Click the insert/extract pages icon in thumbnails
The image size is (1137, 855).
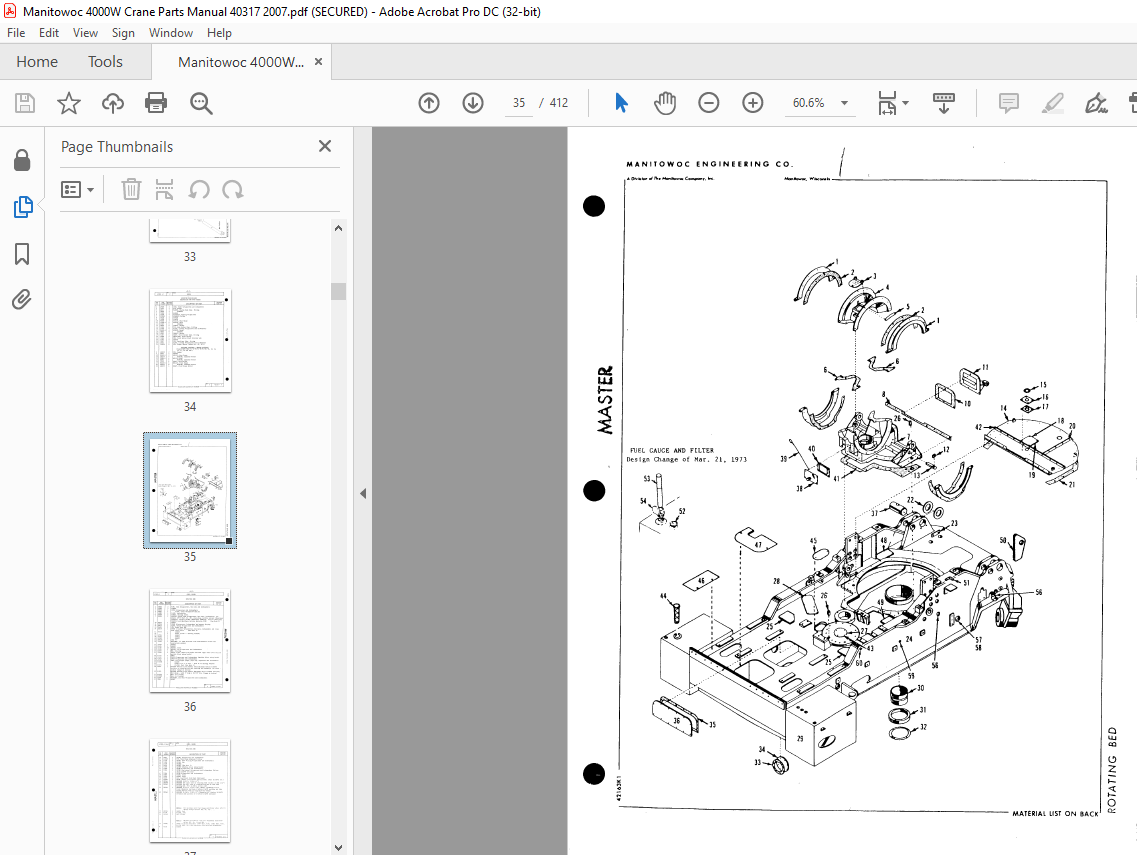[x=165, y=189]
